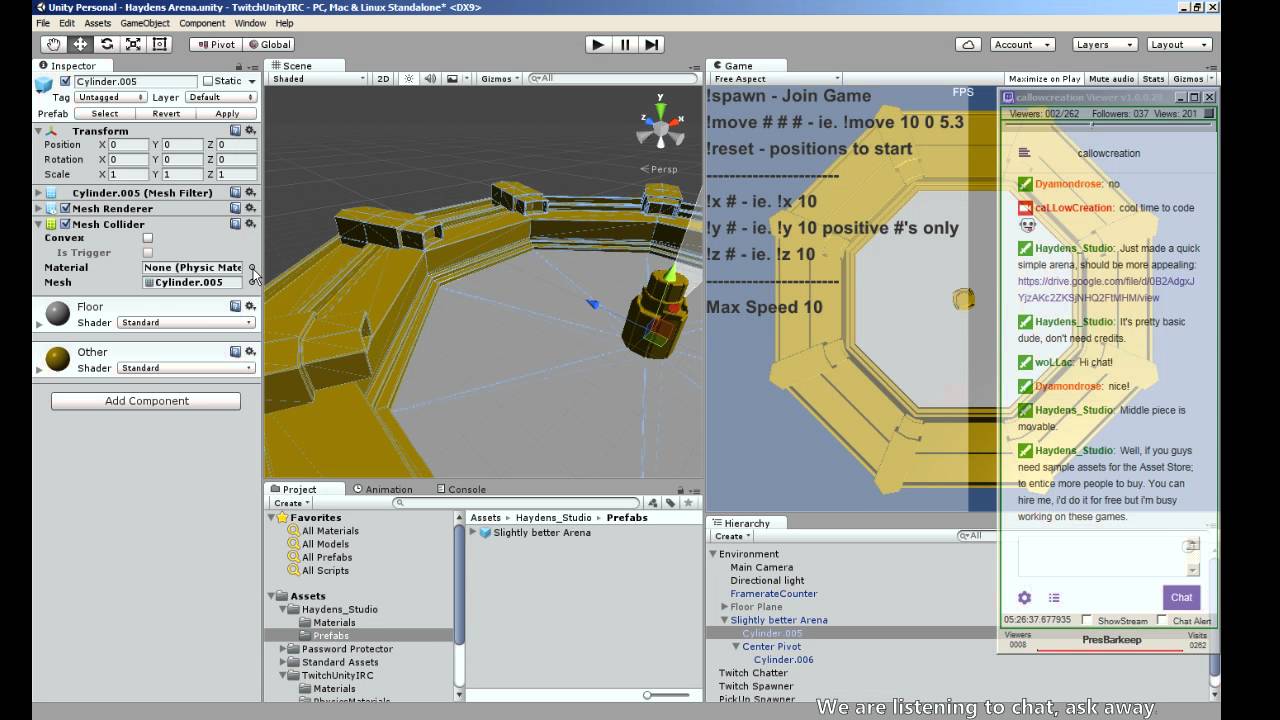Start Play mode

click(598, 44)
